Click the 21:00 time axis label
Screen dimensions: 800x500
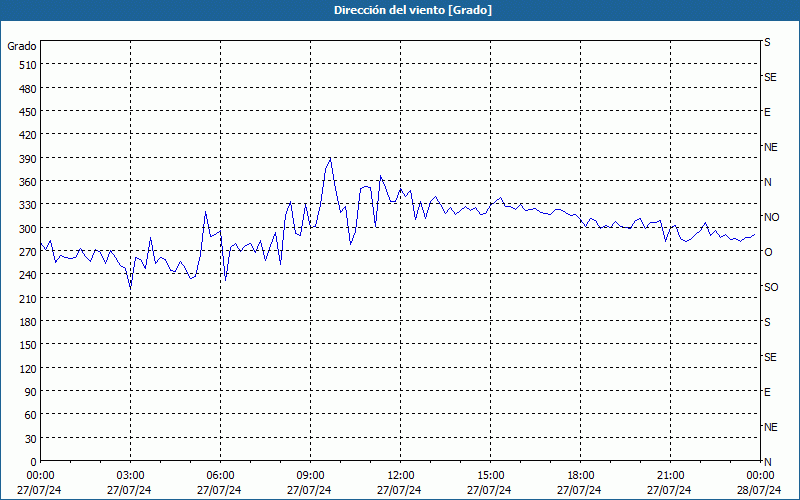tap(670, 476)
